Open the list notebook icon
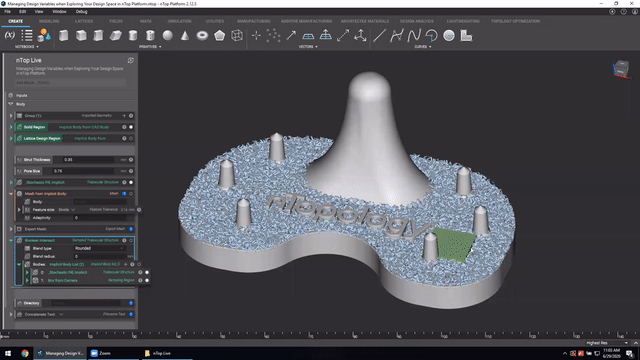The height and width of the screenshot is (360, 640). 27,36
